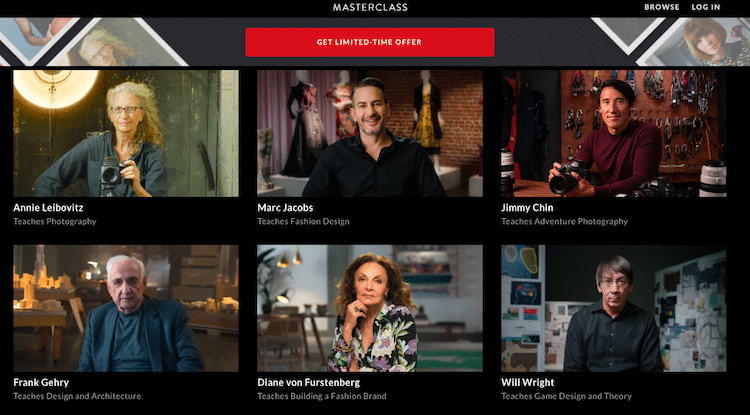Click Teaches Design and Architecture subtitle
This screenshot has width=750, height=415.
(77, 396)
